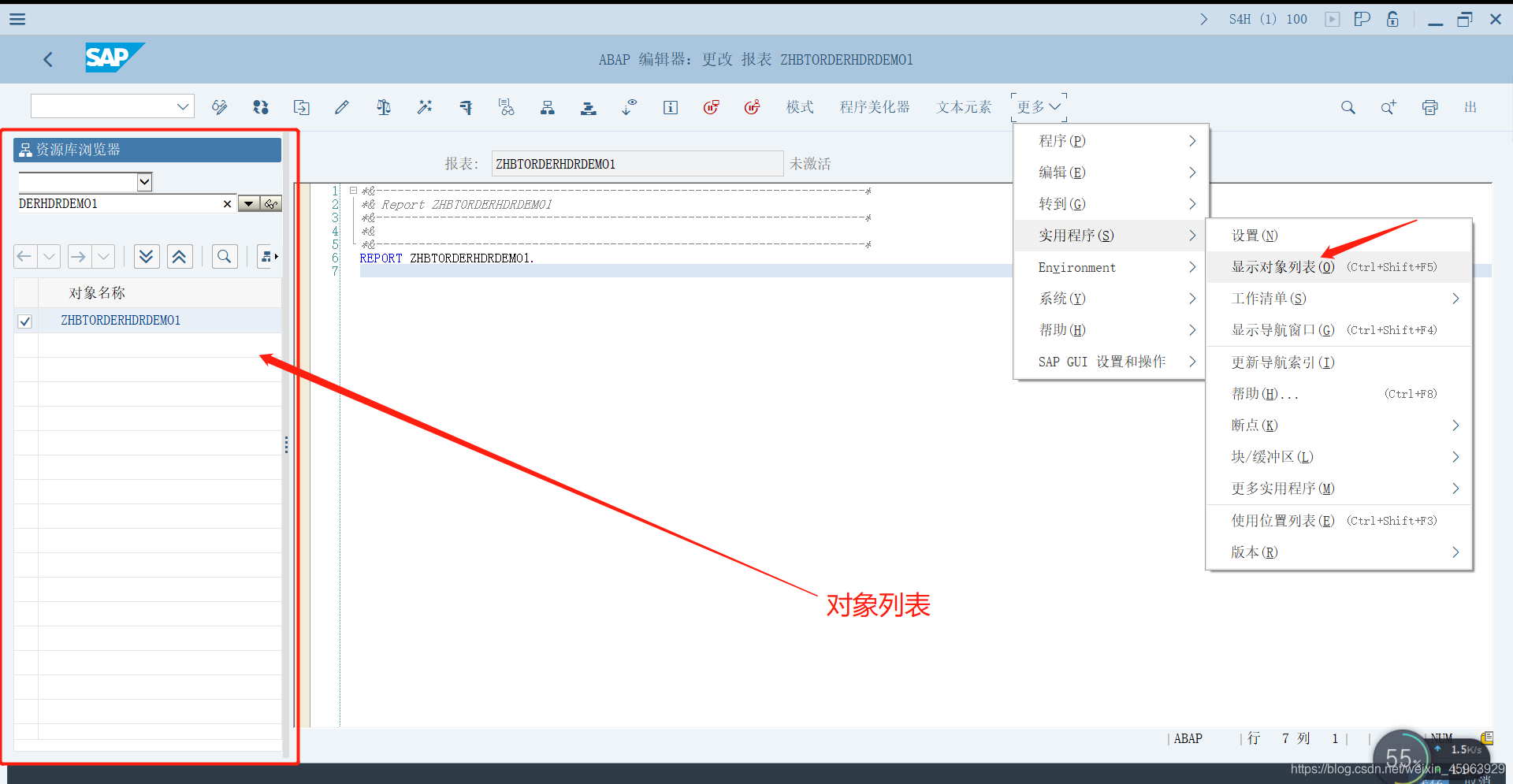Screen dimensions: 1513x784
Task: Click the Check syntax balance-scale icon
Action: point(384,107)
